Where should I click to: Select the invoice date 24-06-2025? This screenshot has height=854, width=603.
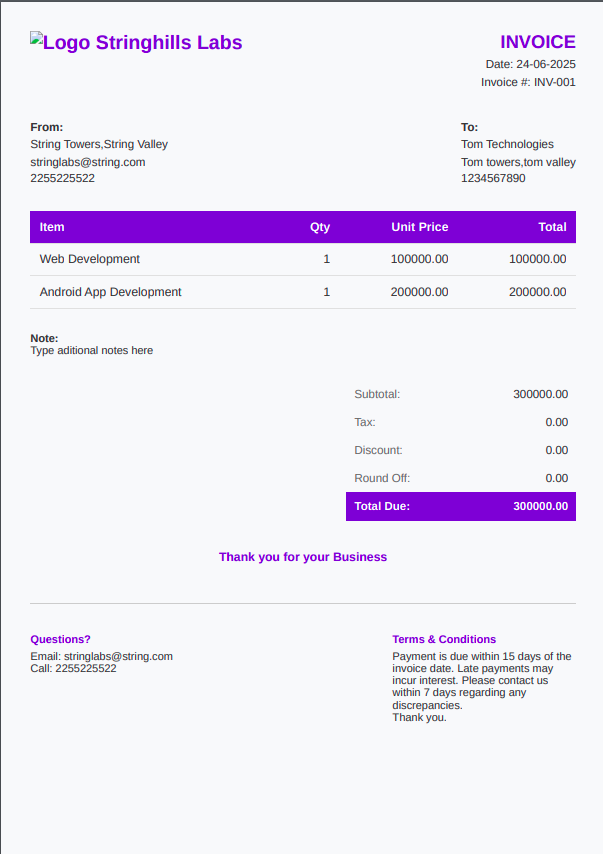tap(546, 64)
